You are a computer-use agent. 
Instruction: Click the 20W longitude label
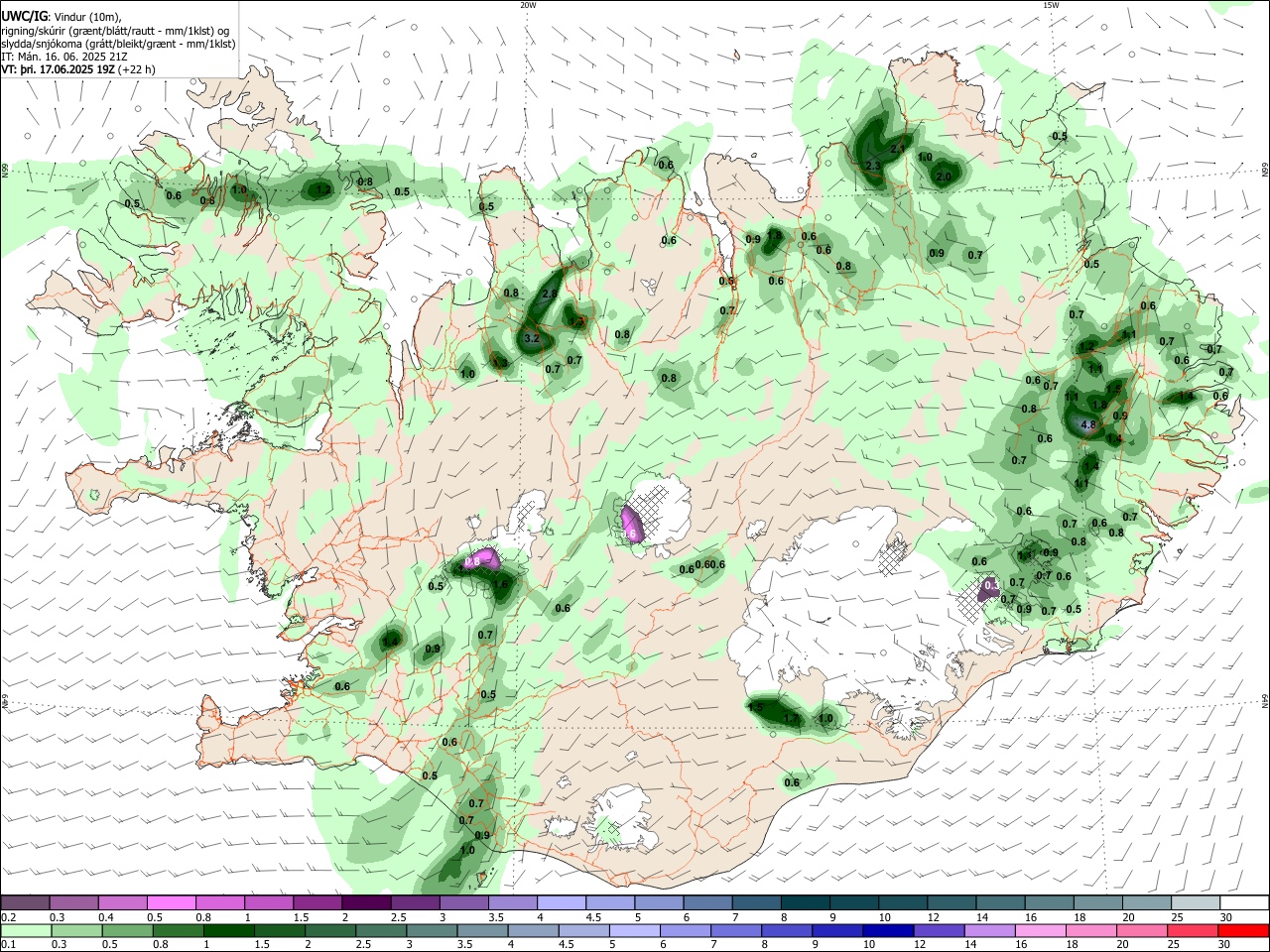tap(528, 5)
